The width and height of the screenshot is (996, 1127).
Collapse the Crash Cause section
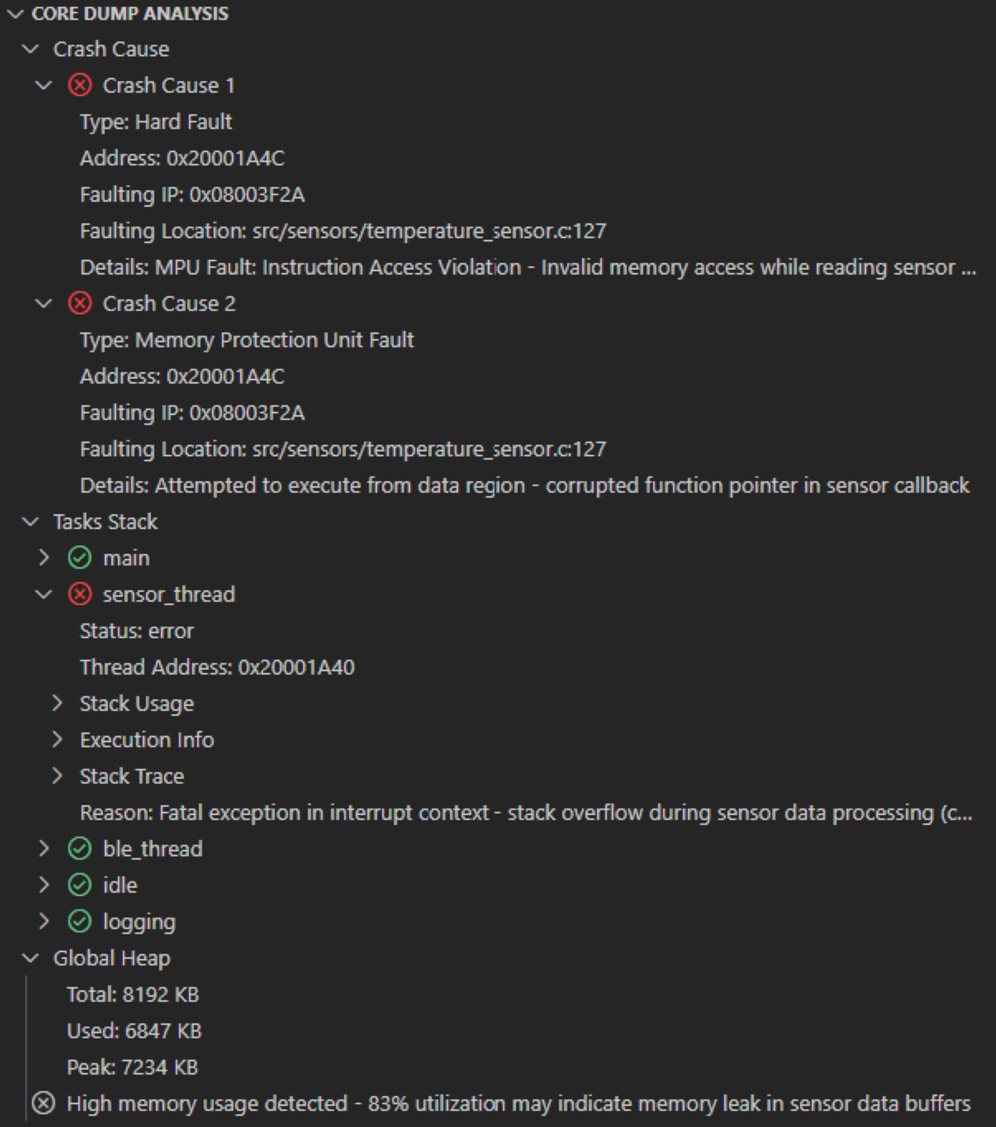click(x=34, y=49)
